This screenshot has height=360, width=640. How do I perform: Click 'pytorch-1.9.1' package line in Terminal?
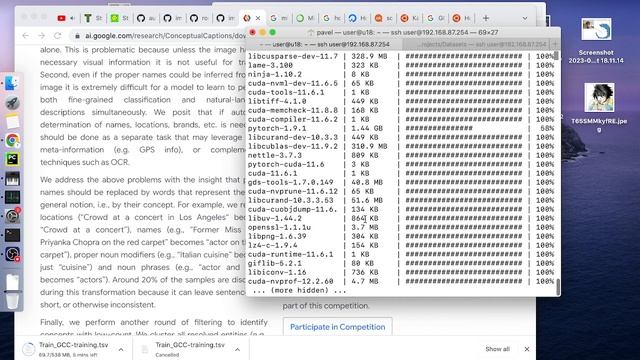point(277,128)
